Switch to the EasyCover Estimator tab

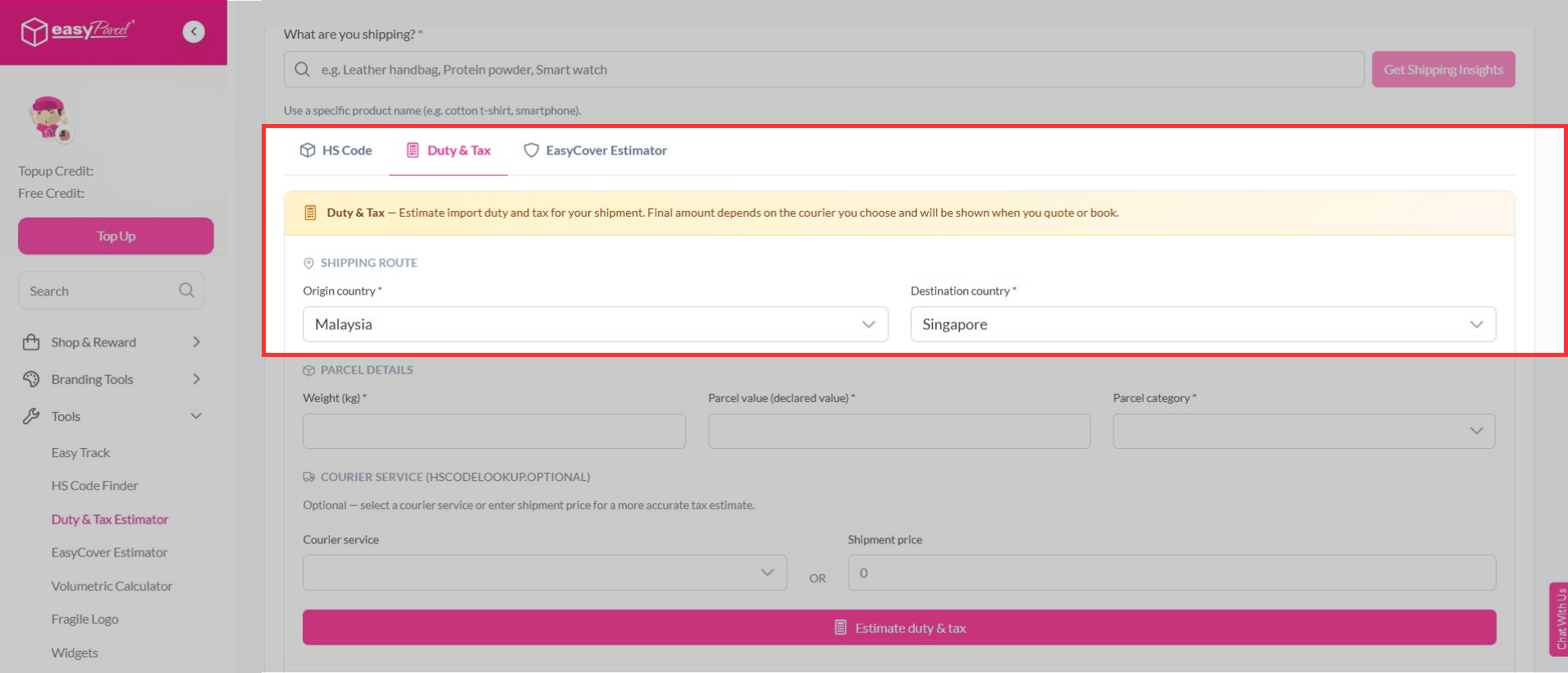pyautogui.click(x=596, y=150)
